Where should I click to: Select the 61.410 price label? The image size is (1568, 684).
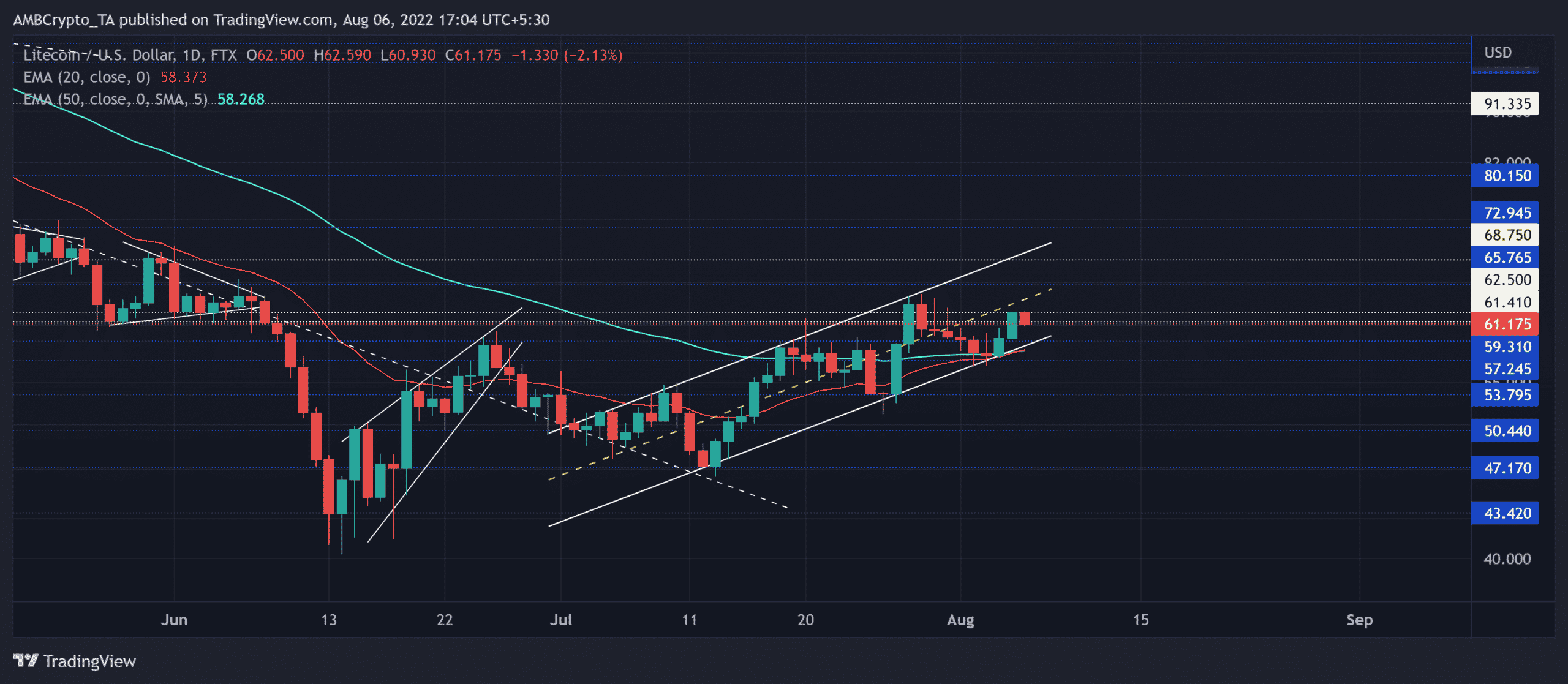(1505, 302)
